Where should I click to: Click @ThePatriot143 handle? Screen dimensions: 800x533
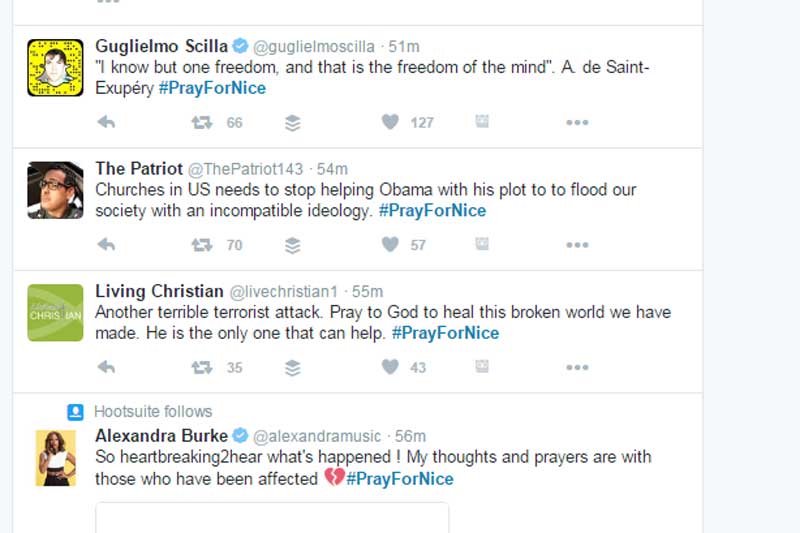coord(243,169)
